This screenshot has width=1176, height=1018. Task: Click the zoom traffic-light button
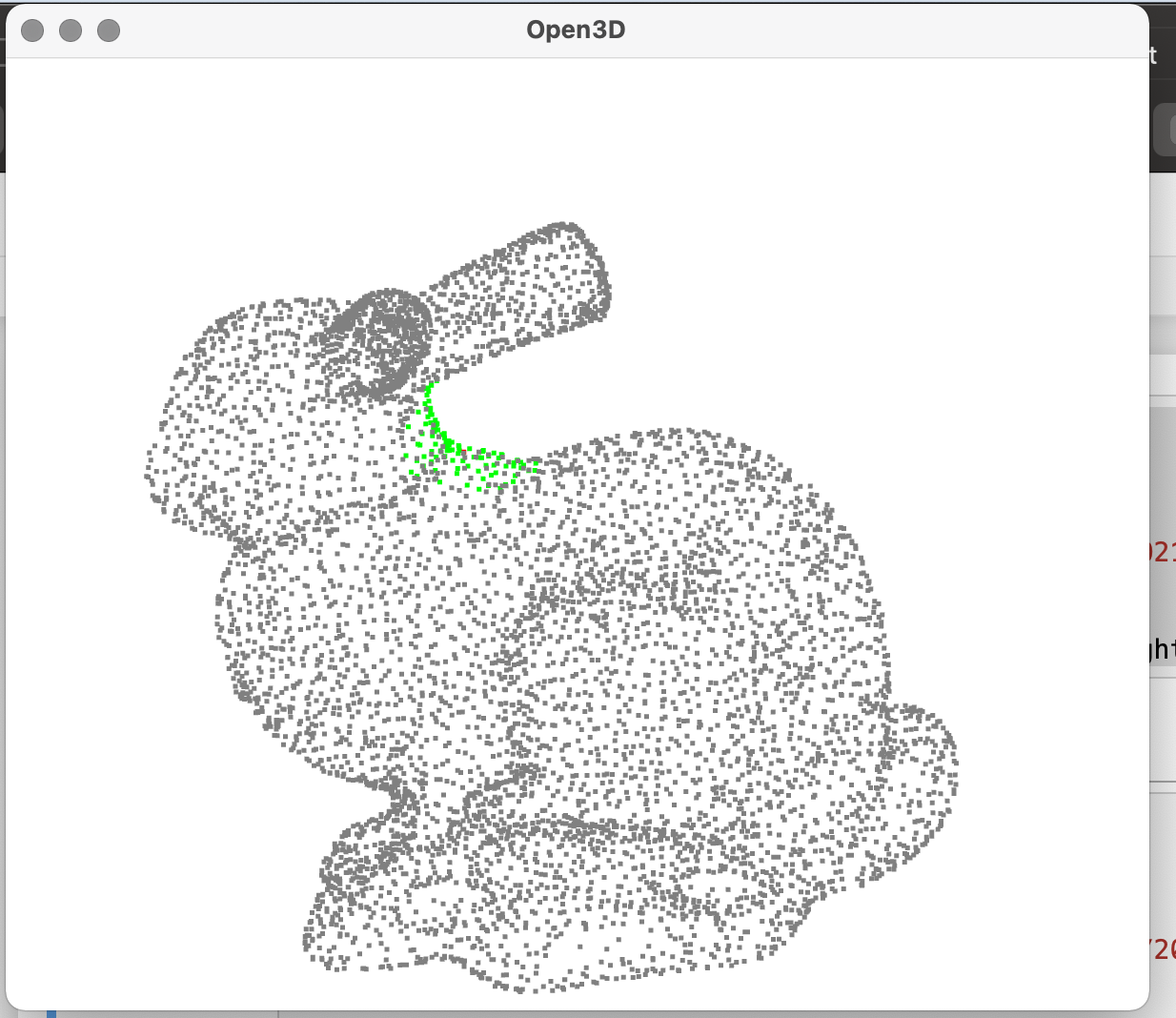[x=109, y=30]
